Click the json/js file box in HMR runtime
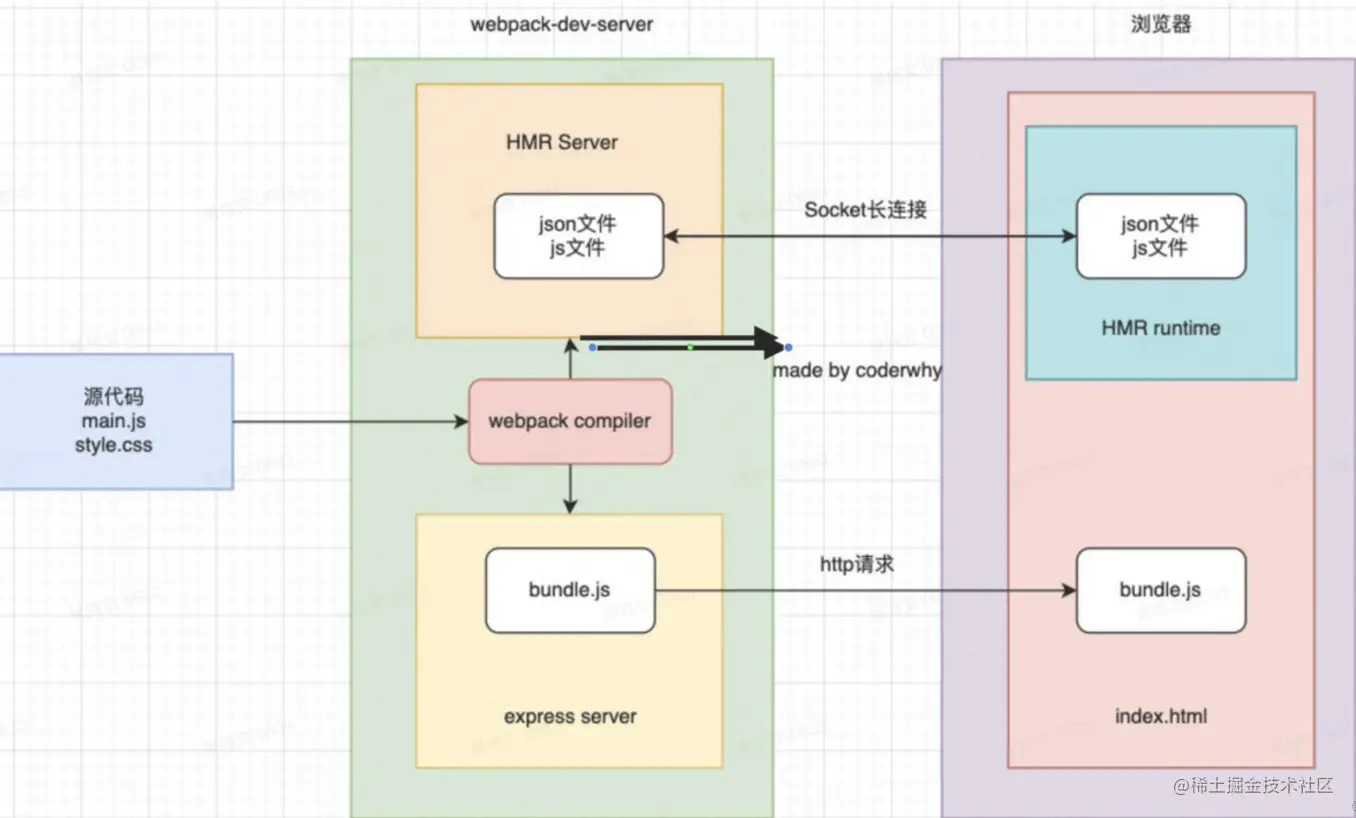The height and width of the screenshot is (818, 1356). click(1161, 236)
